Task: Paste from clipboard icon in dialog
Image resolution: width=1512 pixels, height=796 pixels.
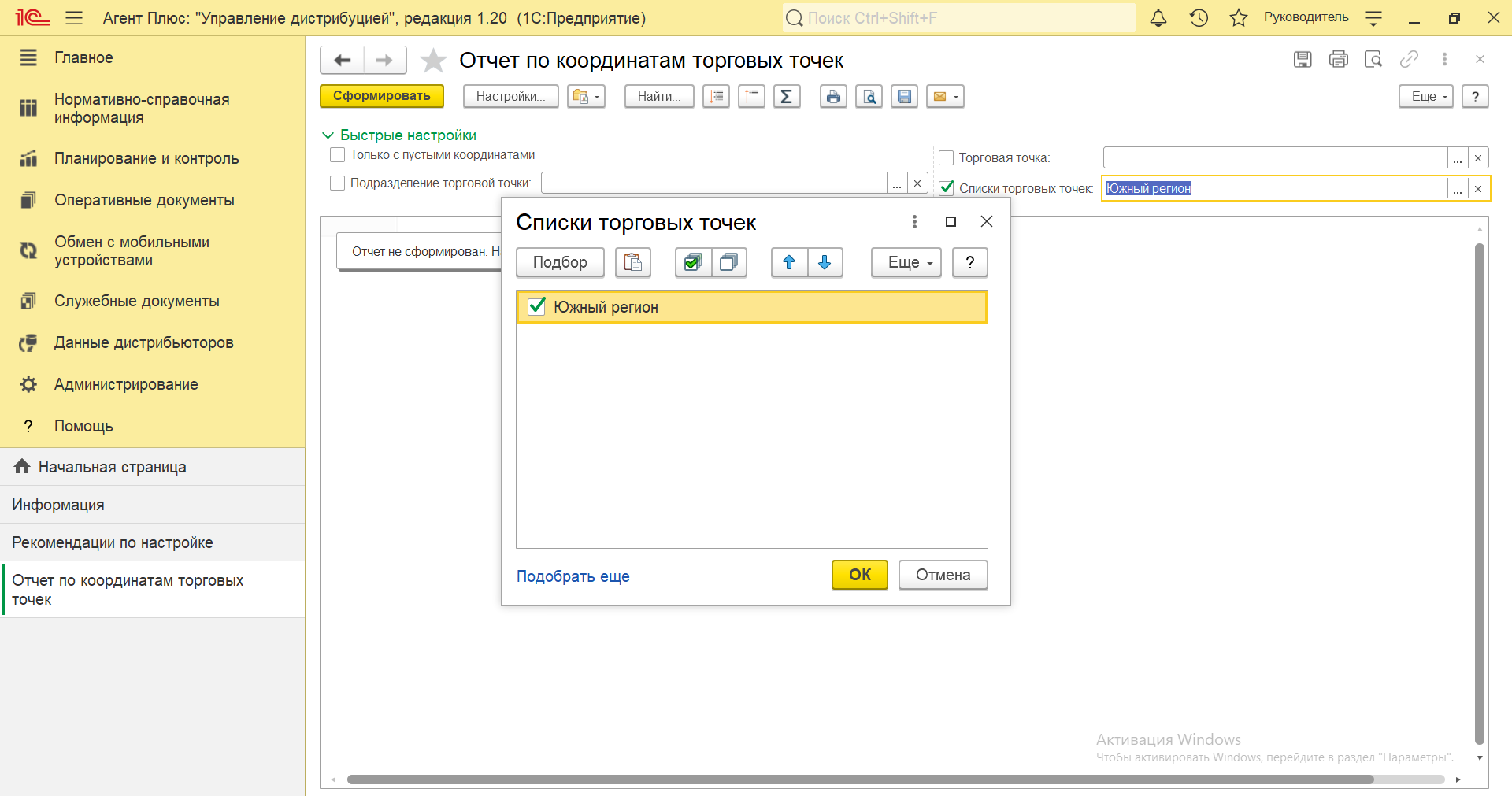Action: pos(633,262)
